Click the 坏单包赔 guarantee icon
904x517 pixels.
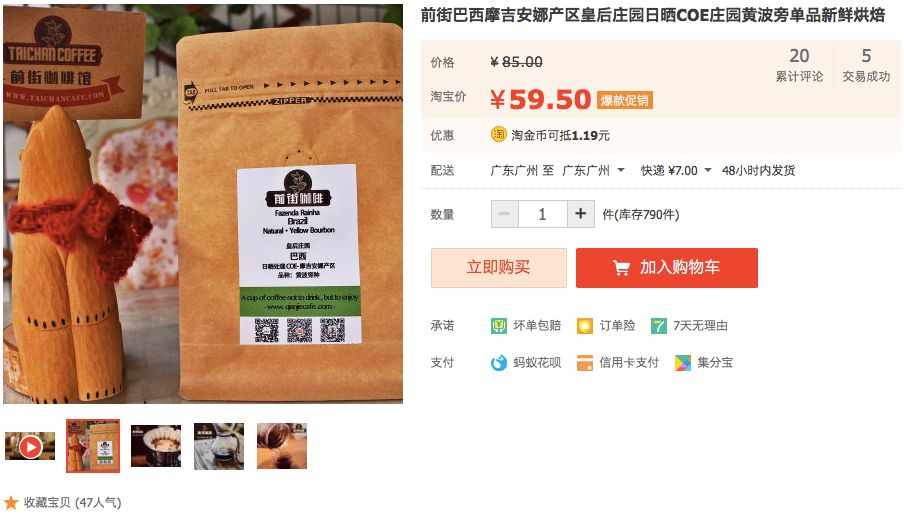click(x=498, y=326)
